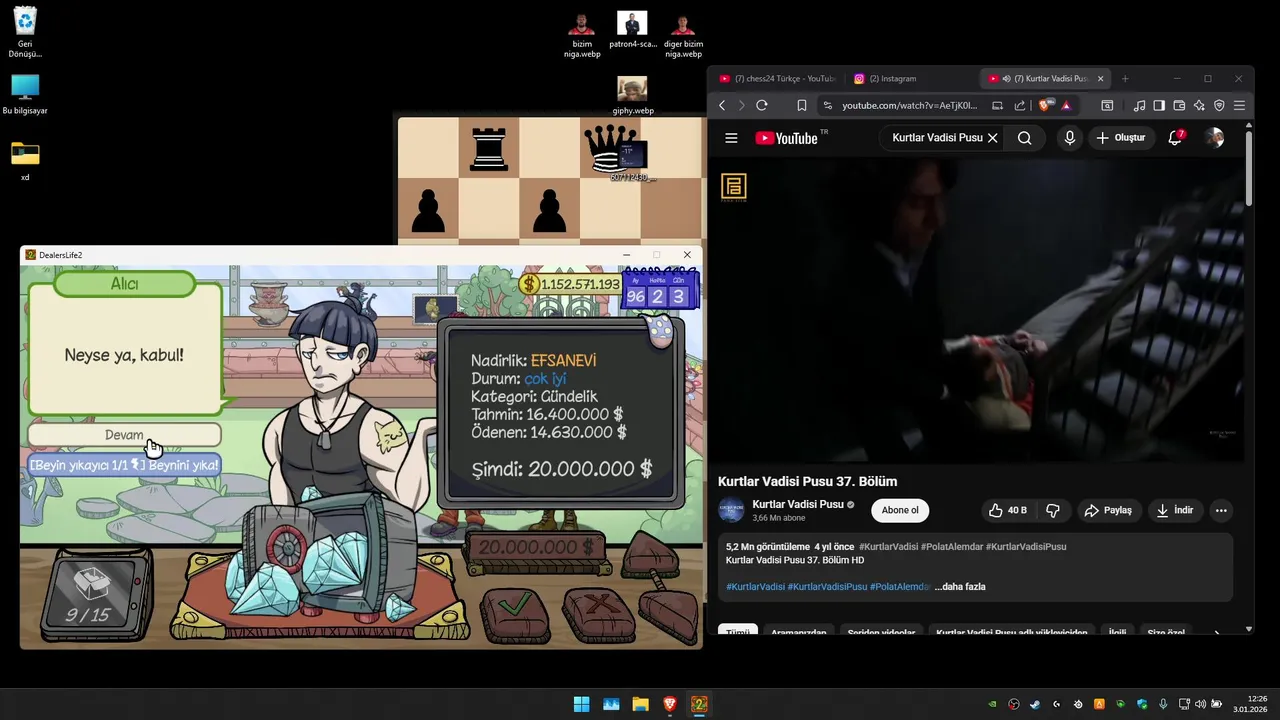Subscribe with the 'Abone ol' button
This screenshot has height=720, width=1280.
pyautogui.click(x=900, y=510)
